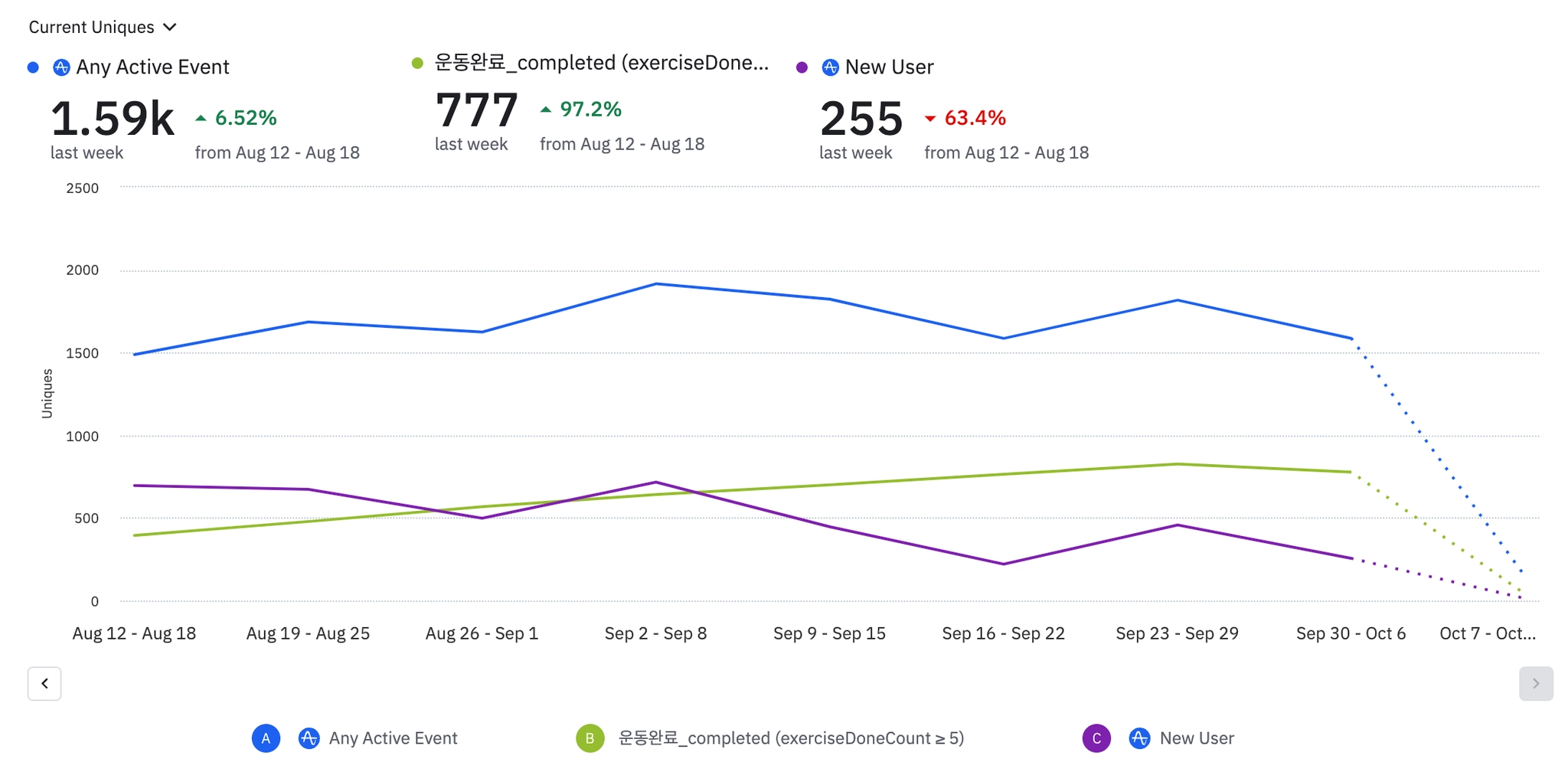Click the comparison date range under 6.52%
The width and height of the screenshot is (1568, 772).
277,152
